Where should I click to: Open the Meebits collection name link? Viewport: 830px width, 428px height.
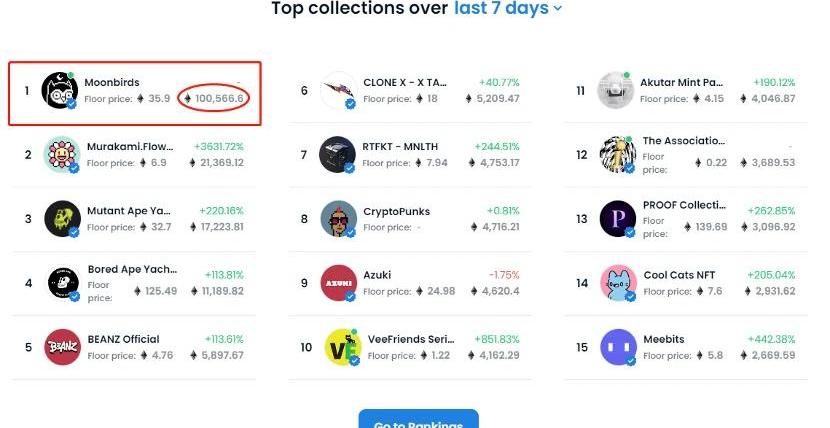[664, 339]
